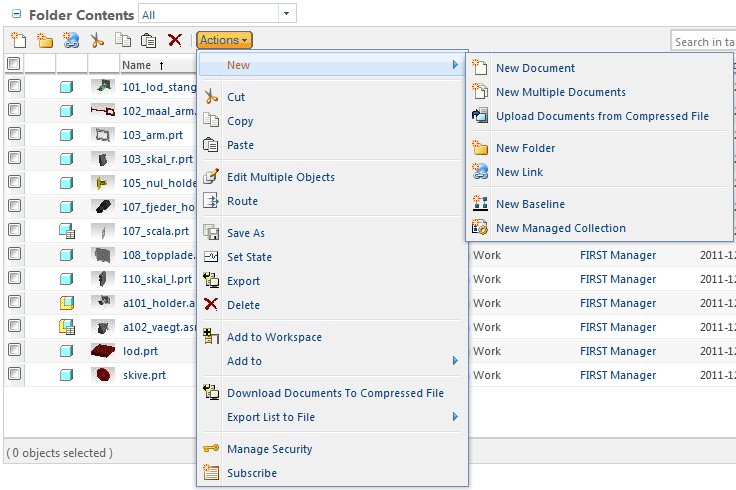Click the New Multiple Documents icon
Screen dimensions: 736x490
pyautogui.click(x=480, y=92)
